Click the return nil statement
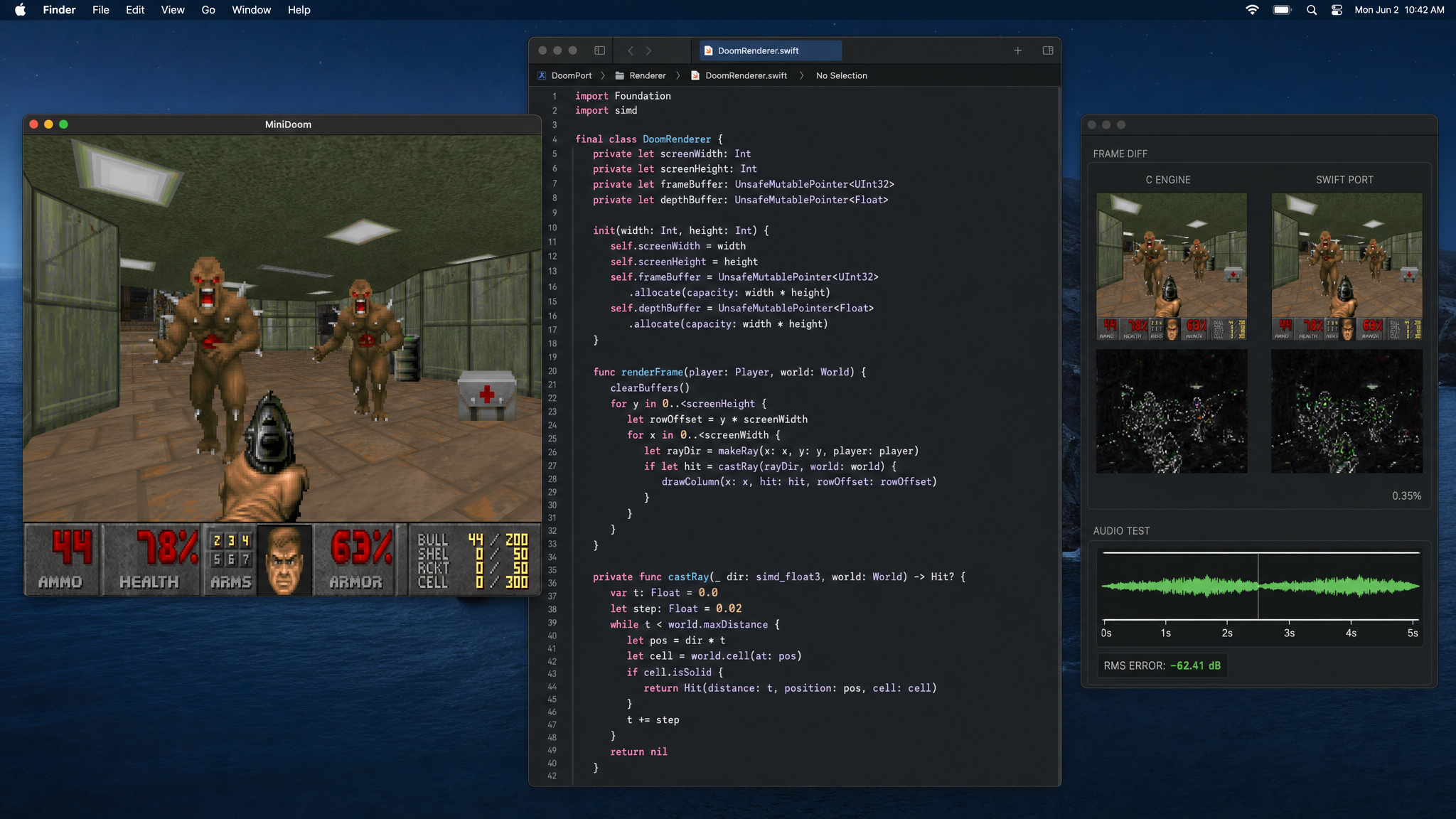This screenshot has height=819, width=1456. coord(638,751)
